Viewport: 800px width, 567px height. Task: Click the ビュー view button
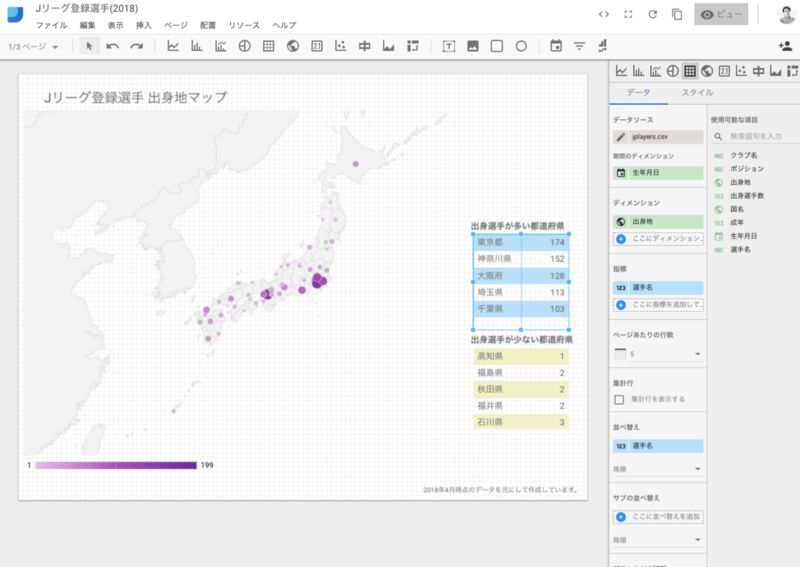[721, 14]
